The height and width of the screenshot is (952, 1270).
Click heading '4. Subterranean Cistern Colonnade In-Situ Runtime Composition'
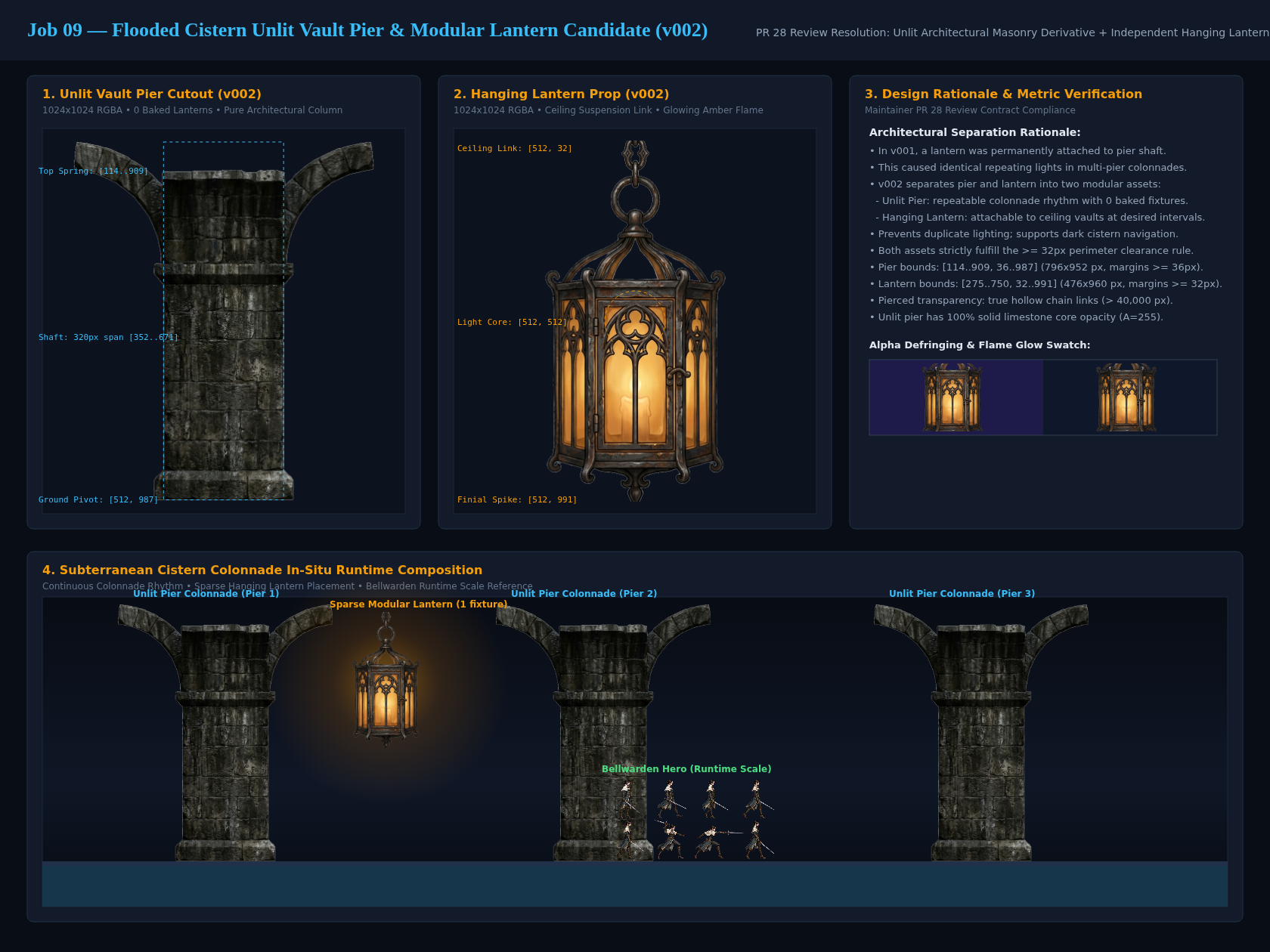coord(262,570)
